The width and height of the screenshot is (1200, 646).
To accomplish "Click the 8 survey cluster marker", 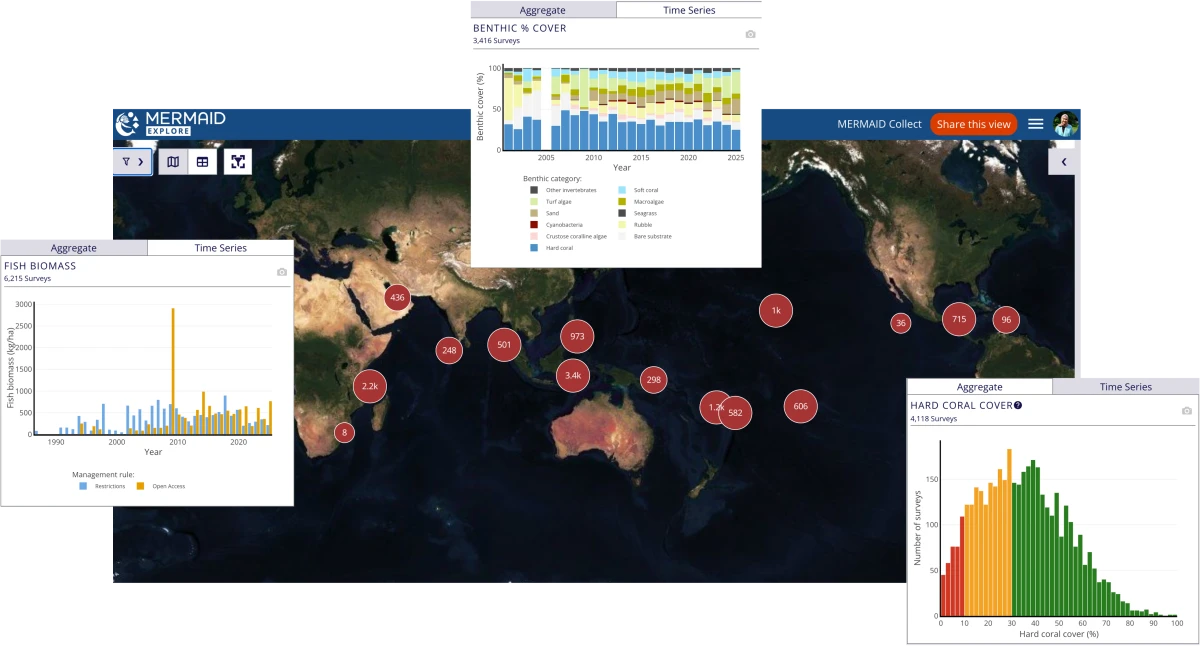I will click(345, 432).
